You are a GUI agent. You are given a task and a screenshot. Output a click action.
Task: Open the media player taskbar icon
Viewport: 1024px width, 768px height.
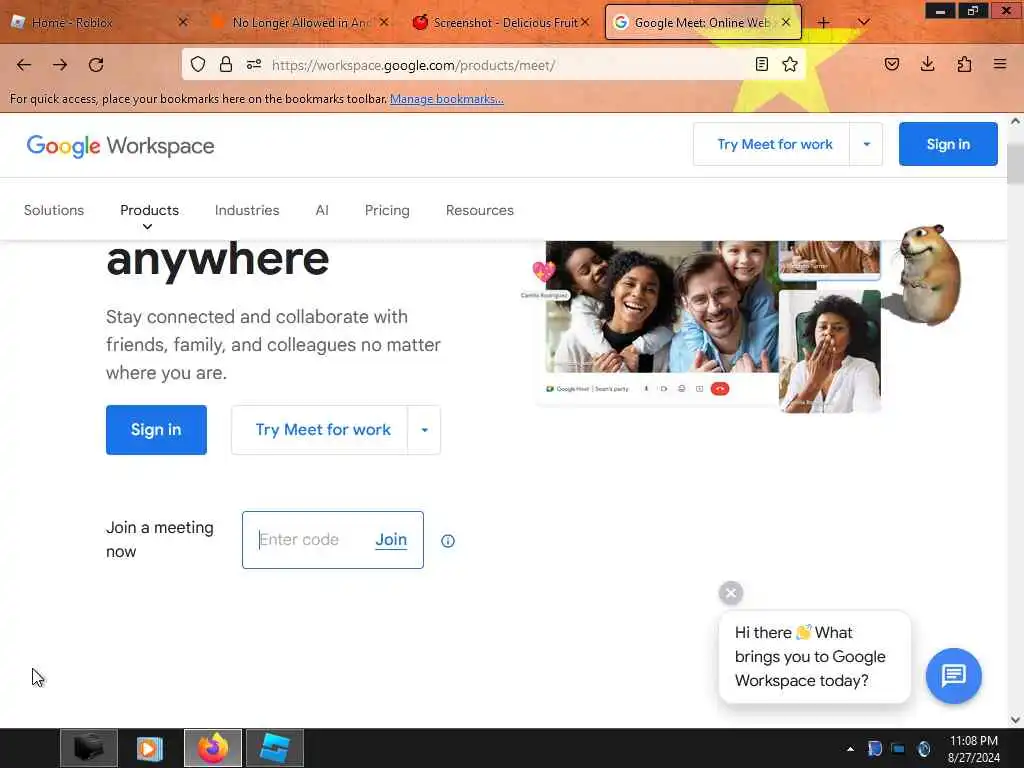(150, 748)
